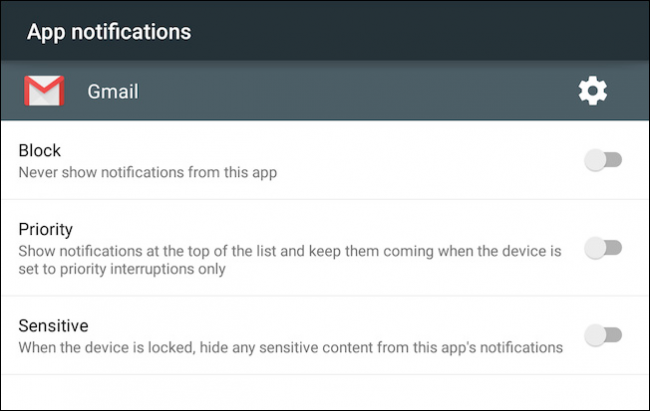Select the Gmail app name label
The height and width of the screenshot is (411, 650).
[112, 92]
